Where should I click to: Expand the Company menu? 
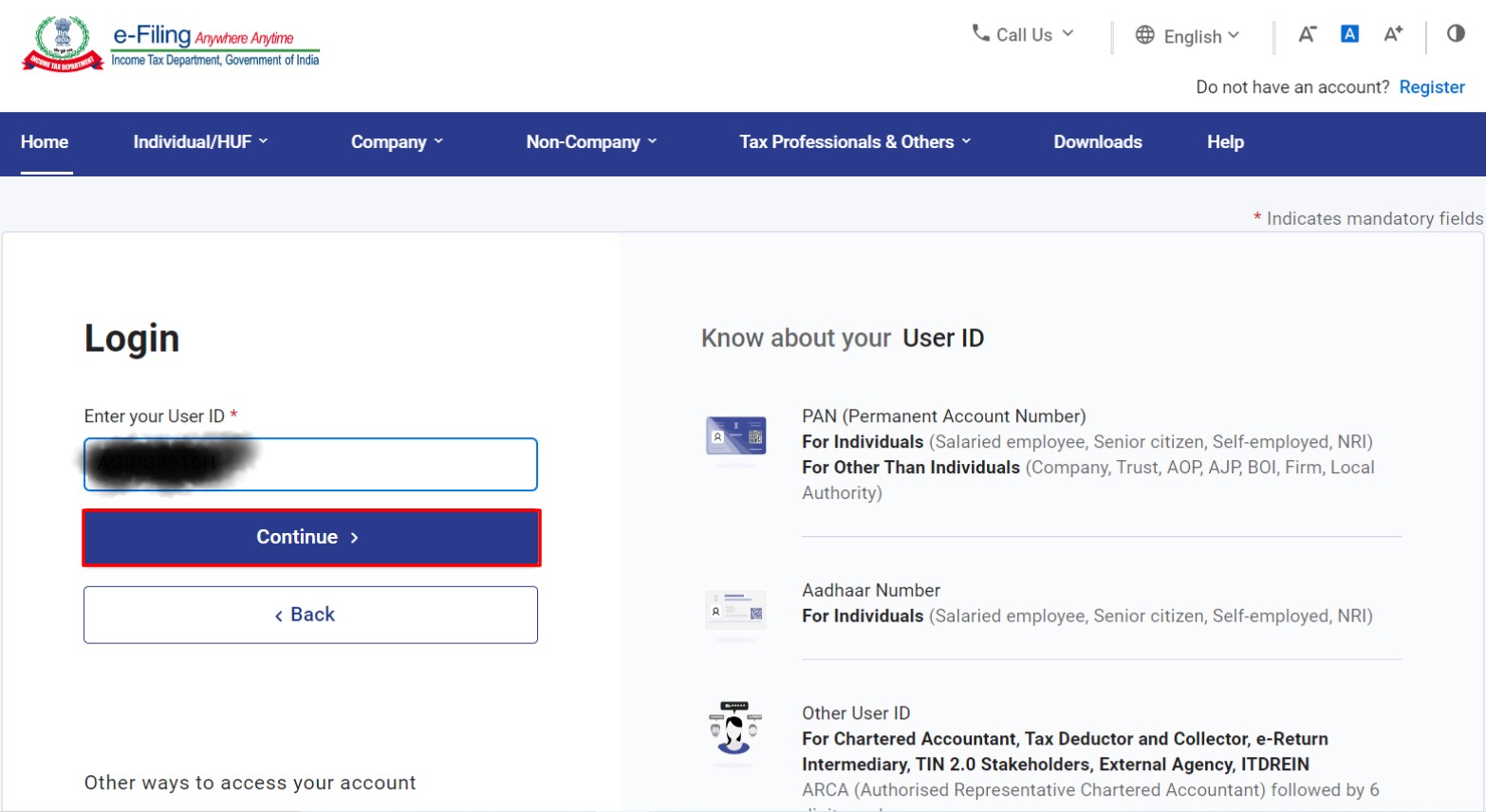pos(397,142)
